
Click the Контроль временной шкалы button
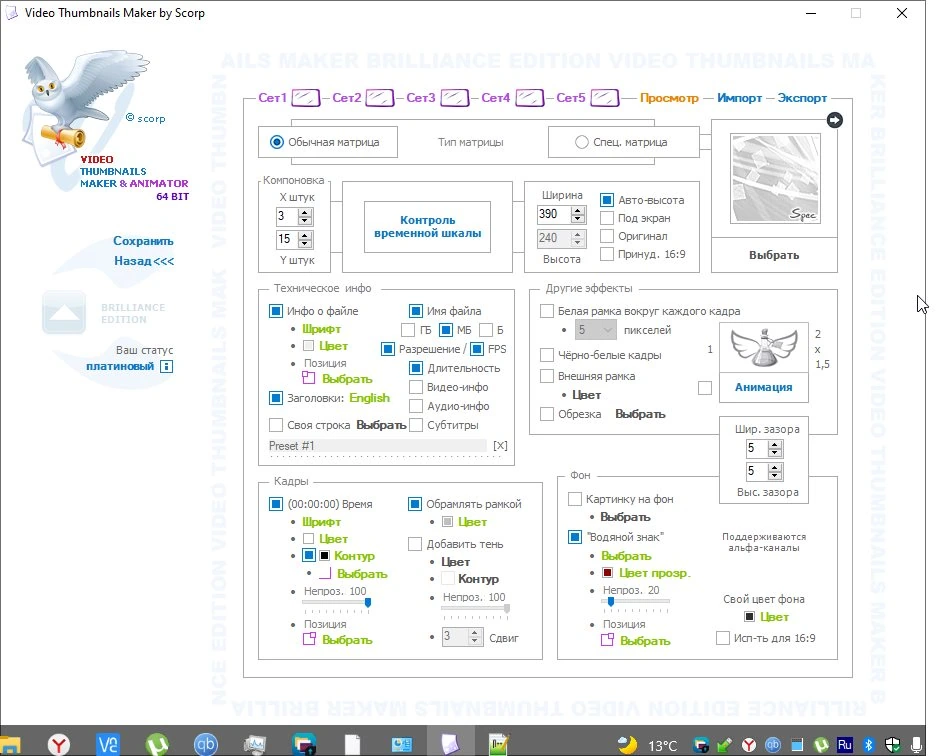pos(427,226)
